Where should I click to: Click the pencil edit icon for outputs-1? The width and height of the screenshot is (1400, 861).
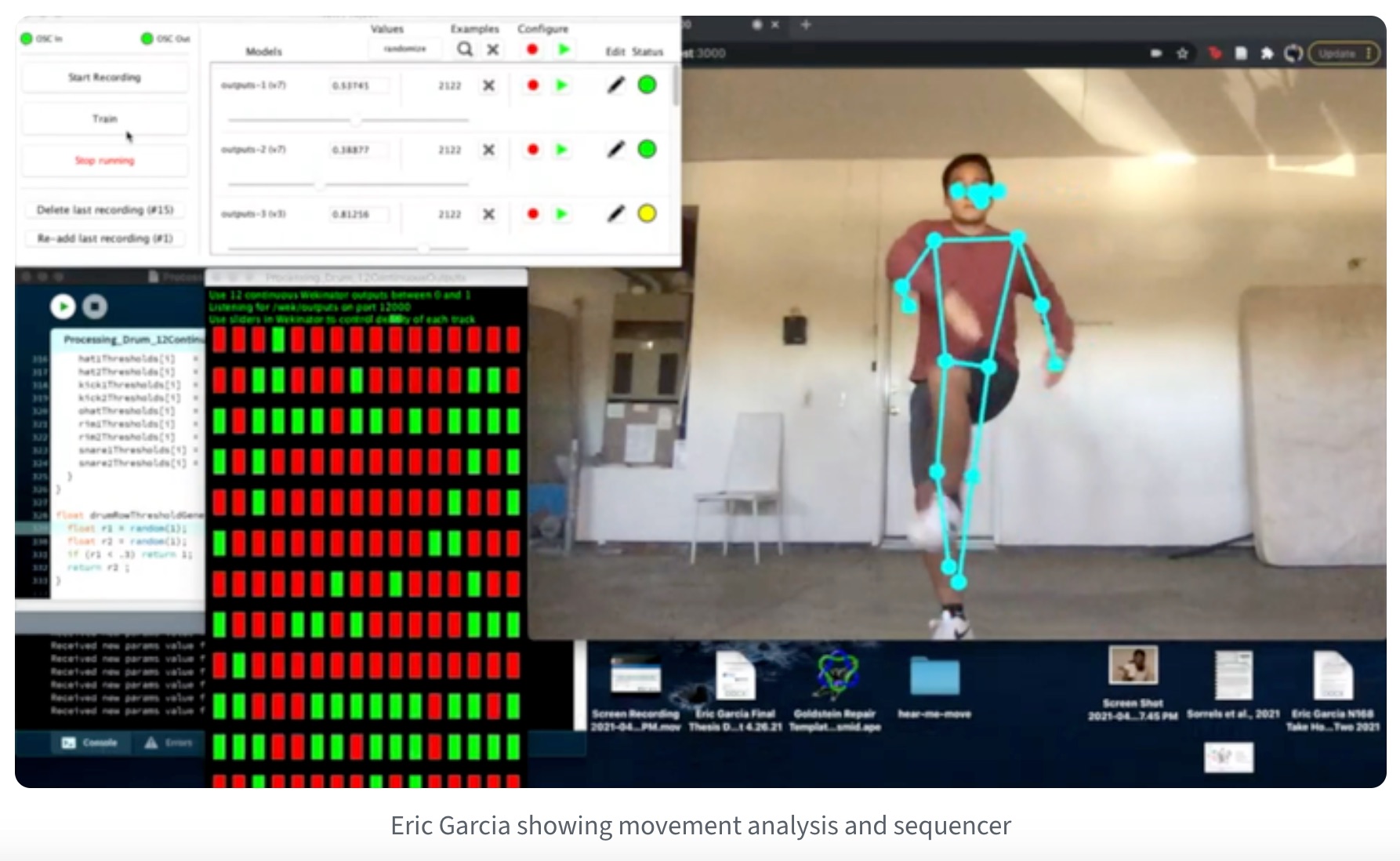616,85
